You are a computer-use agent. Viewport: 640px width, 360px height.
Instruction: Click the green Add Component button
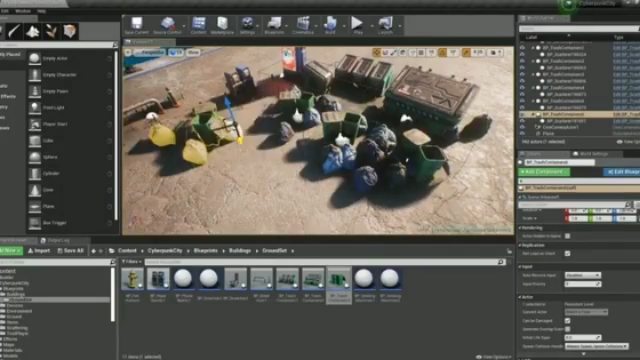click(544, 172)
